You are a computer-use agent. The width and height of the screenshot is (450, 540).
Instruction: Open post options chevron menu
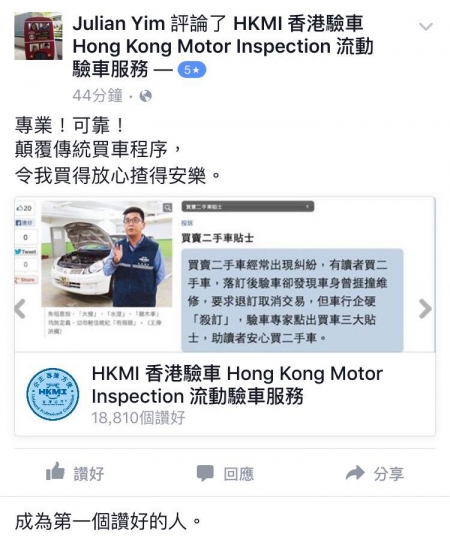click(x=426, y=27)
